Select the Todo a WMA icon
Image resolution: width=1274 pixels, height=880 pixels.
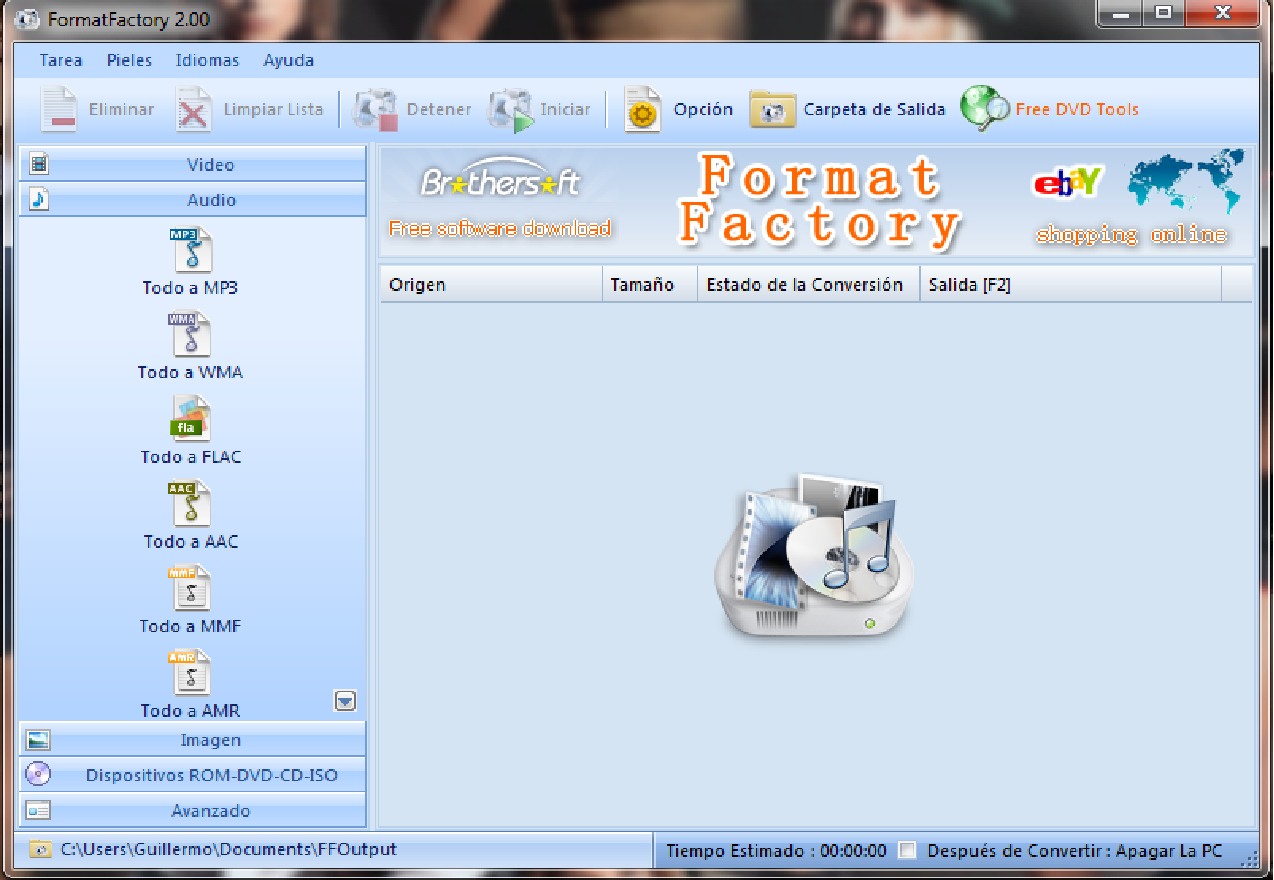click(x=191, y=335)
